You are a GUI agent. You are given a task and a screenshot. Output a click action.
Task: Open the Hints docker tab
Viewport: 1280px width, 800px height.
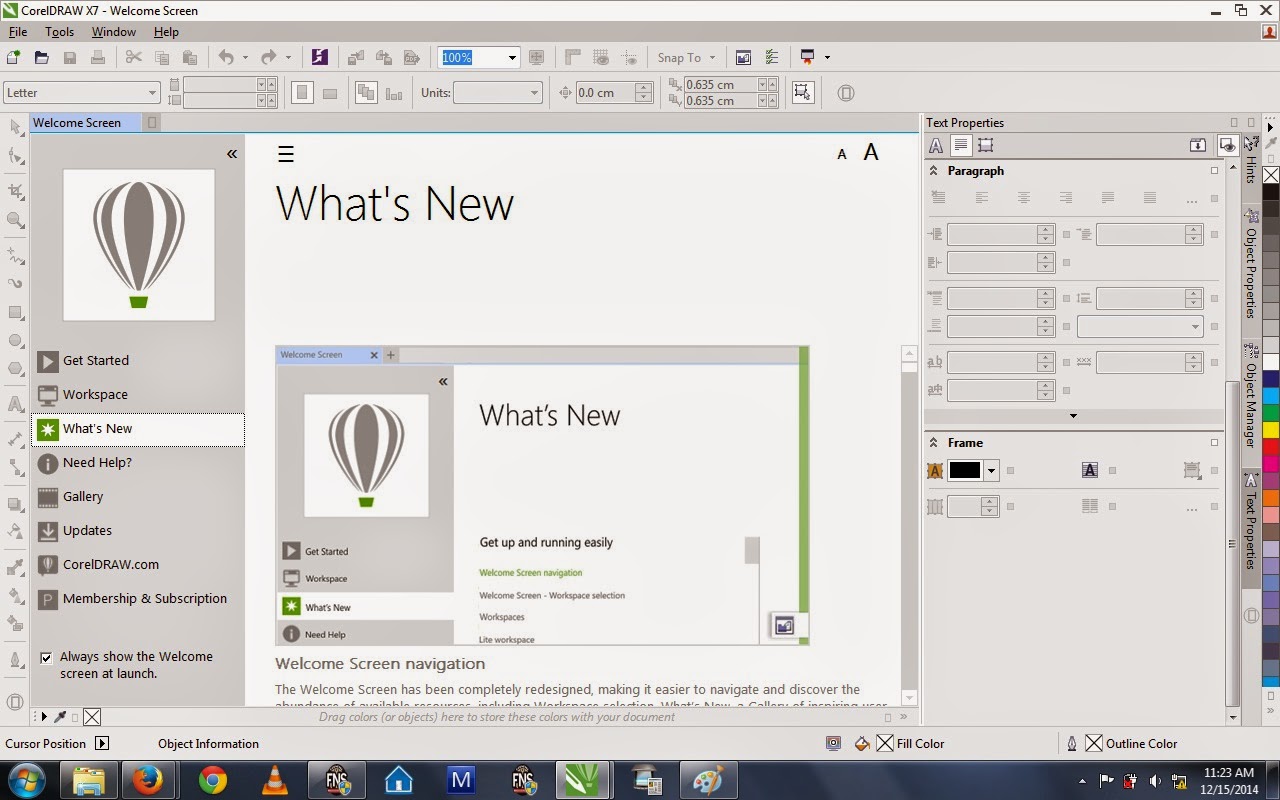coord(1250,161)
